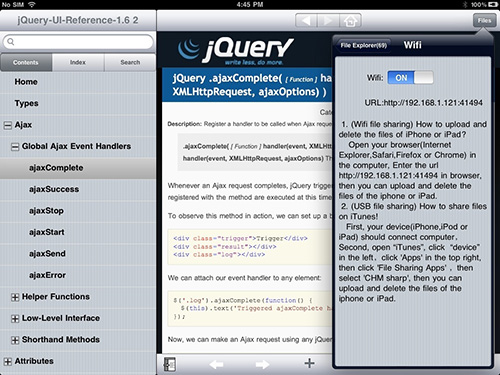Go back to File Explorer(69)
Image resolution: width=500 pixels, height=375 pixels.
pos(363,45)
